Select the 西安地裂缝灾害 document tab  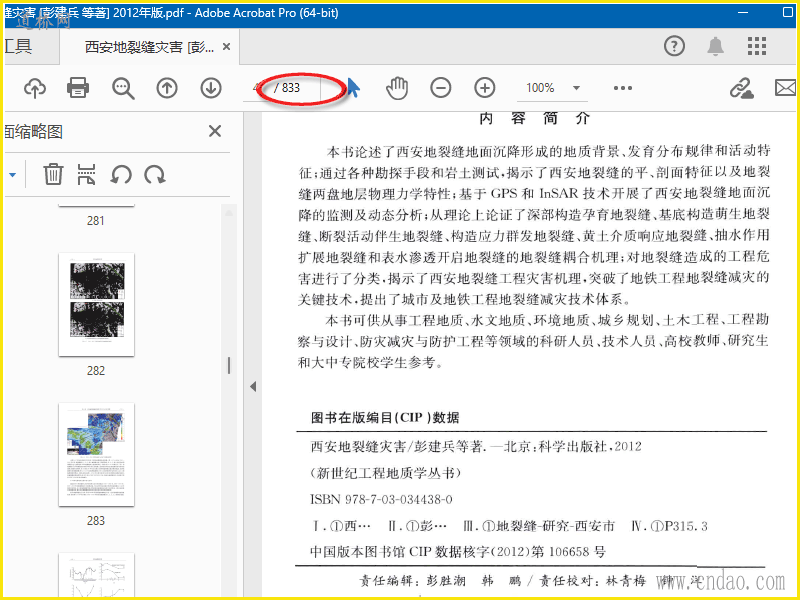point(149,47)
